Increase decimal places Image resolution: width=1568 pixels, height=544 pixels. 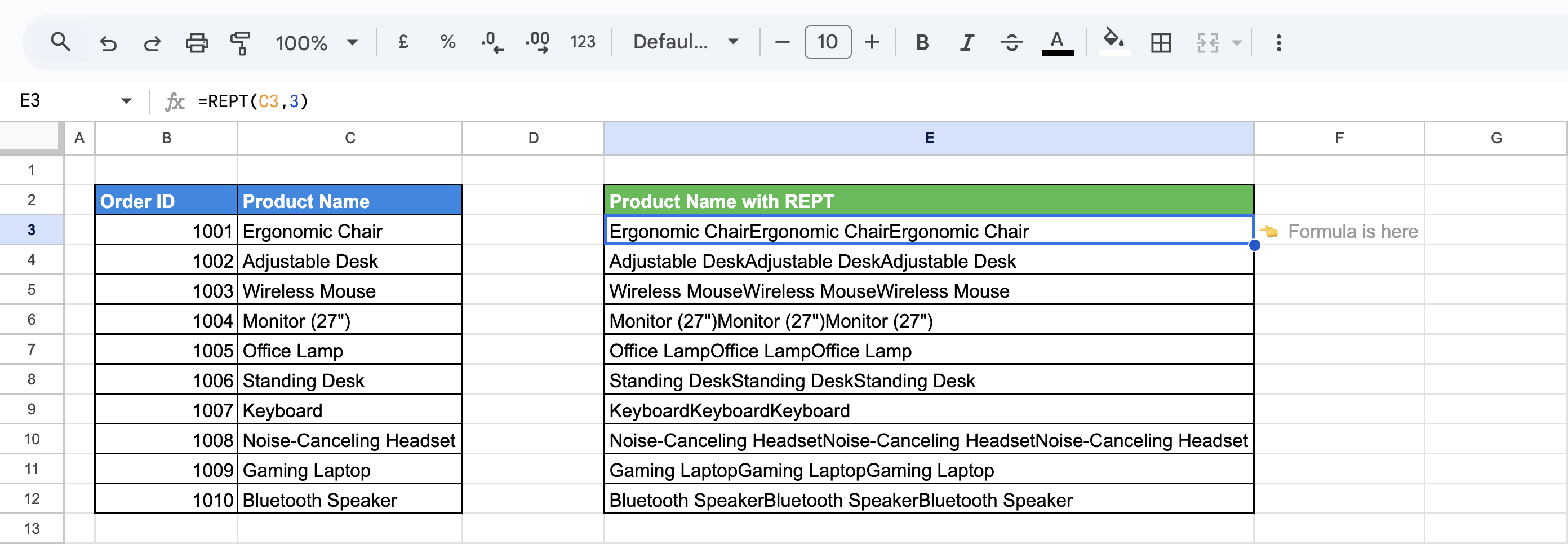pyautogui.click(x=538, y=43)
